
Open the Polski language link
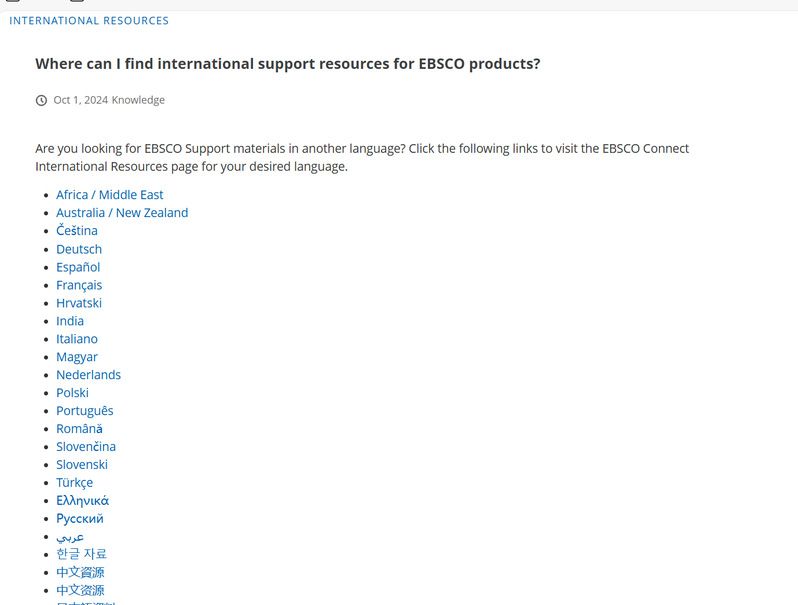click(72, 393)
